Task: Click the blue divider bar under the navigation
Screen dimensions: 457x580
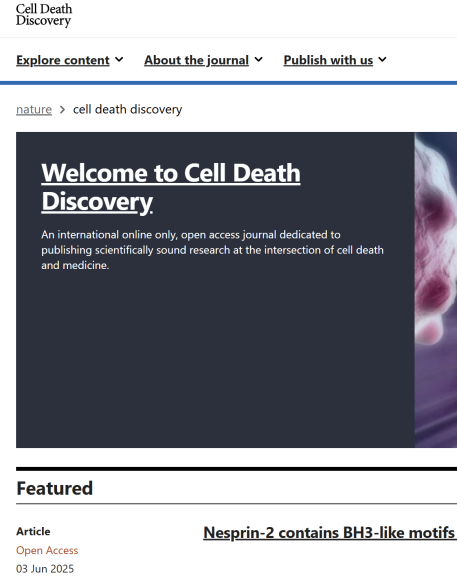Action: pyautogui.click(x=228, y=83)
